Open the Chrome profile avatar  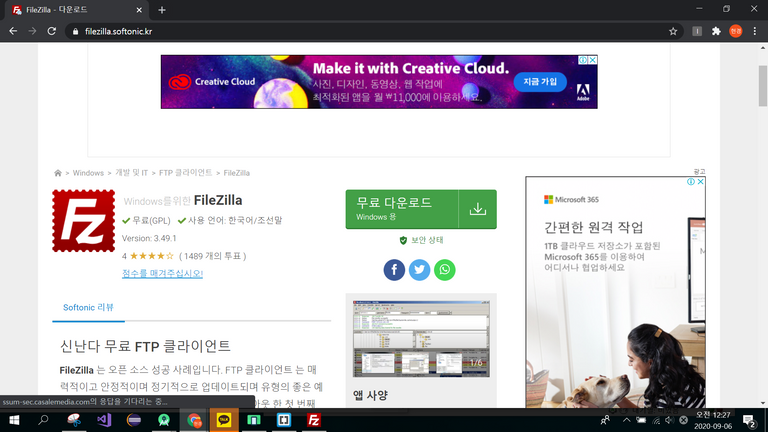pos(736,31)
